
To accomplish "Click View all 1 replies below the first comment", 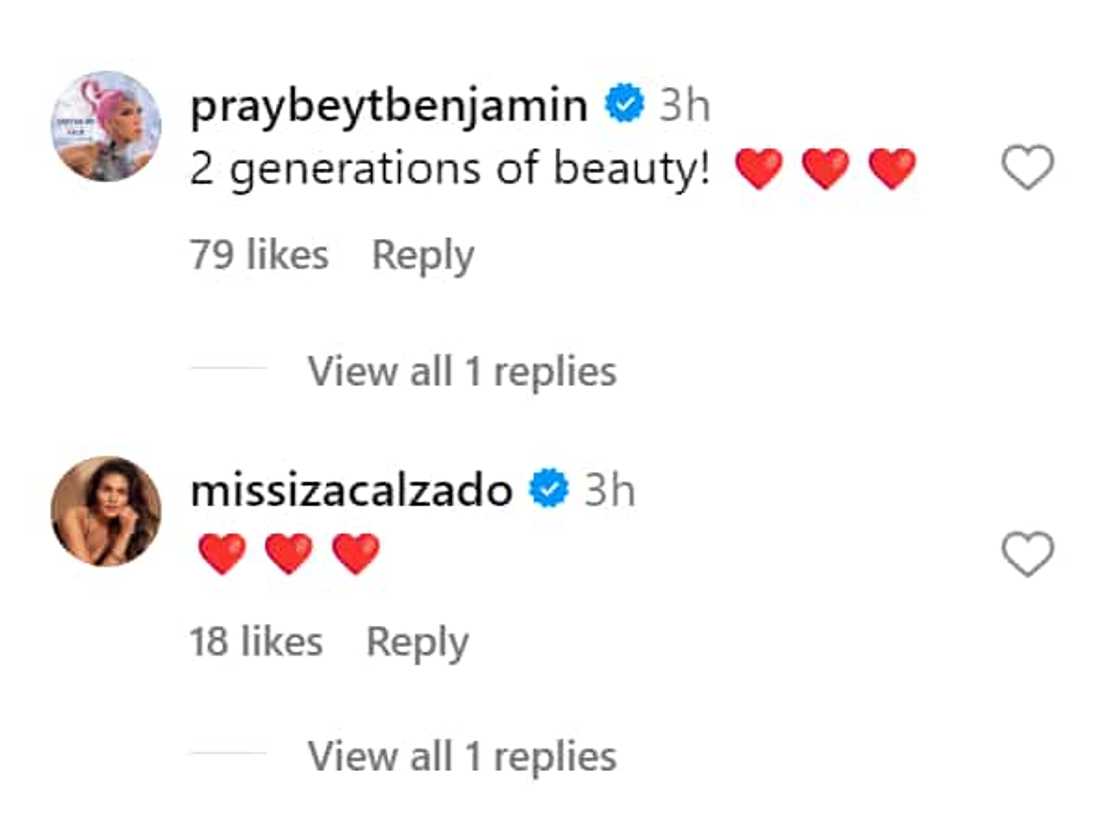I will pos(463,370).
